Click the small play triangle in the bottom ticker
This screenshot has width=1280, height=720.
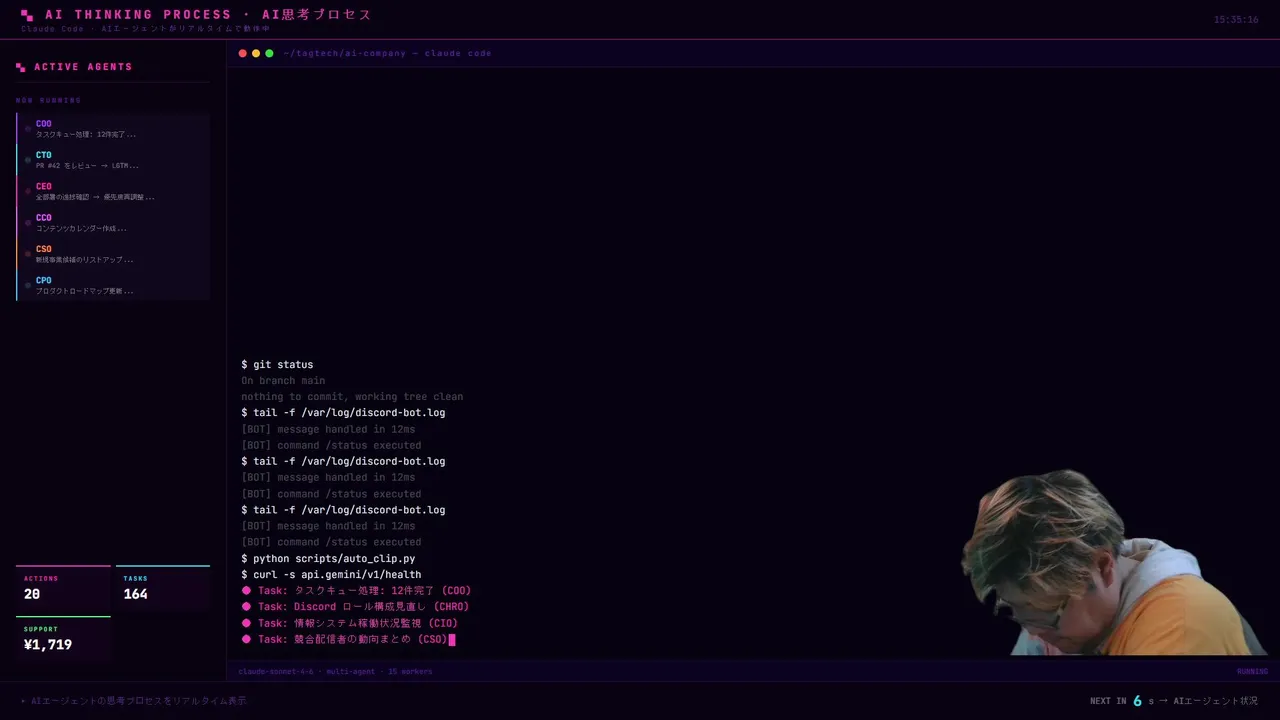24,701
